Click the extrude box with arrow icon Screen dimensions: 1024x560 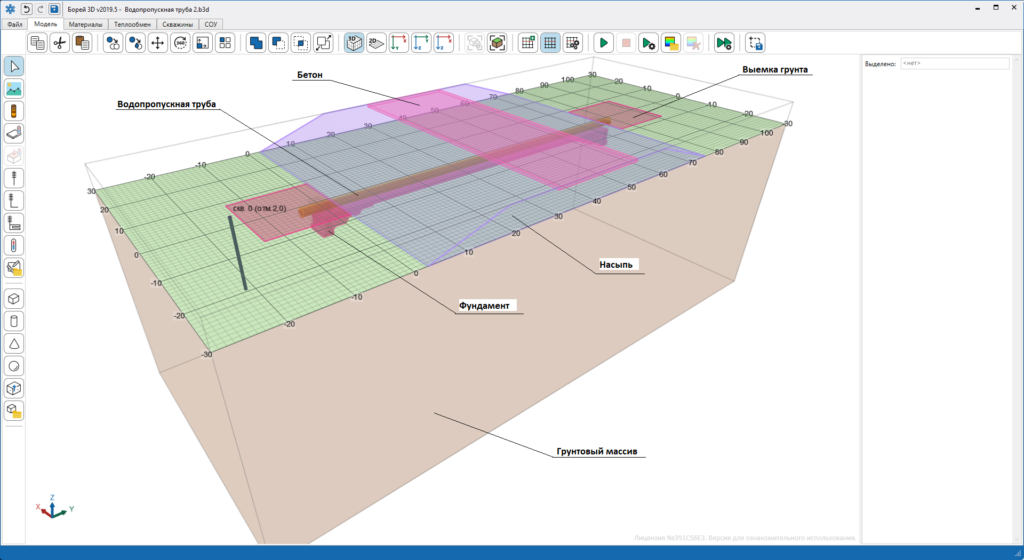tap(14, 388)
